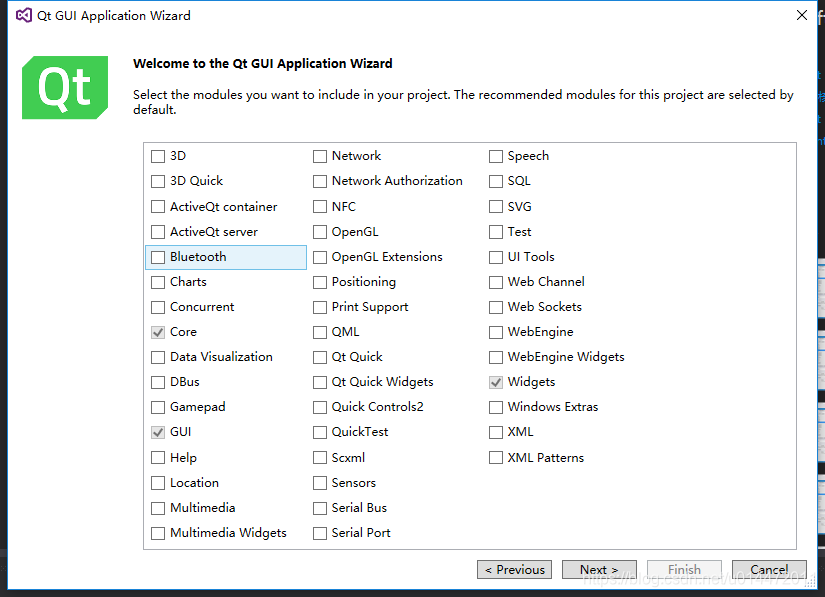825x597 pixels.
Task: Tick the SVG checkbox
Action: (x=496, y=207)
